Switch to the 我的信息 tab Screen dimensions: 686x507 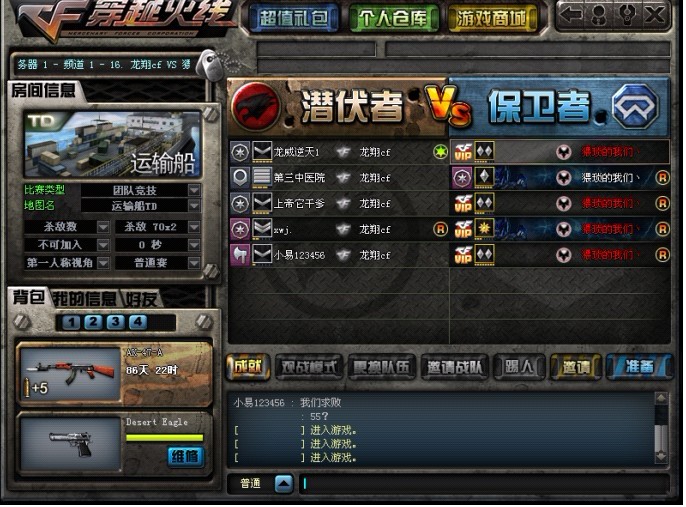pos(85,299)
